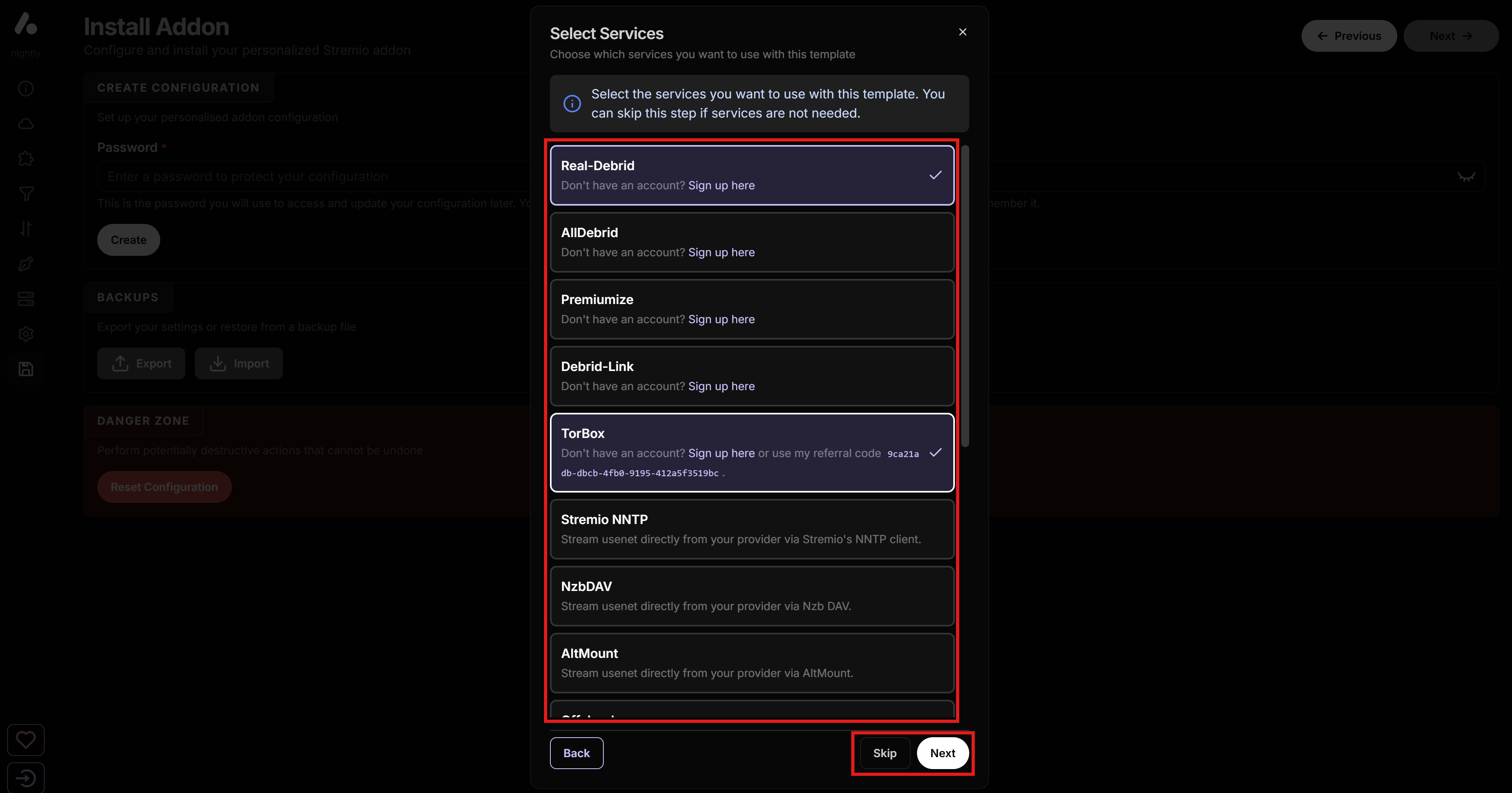The width and height of the screenshot is (1512, 793).
Task: Open Premiumize Sign up here link
Action: [721, 319]
